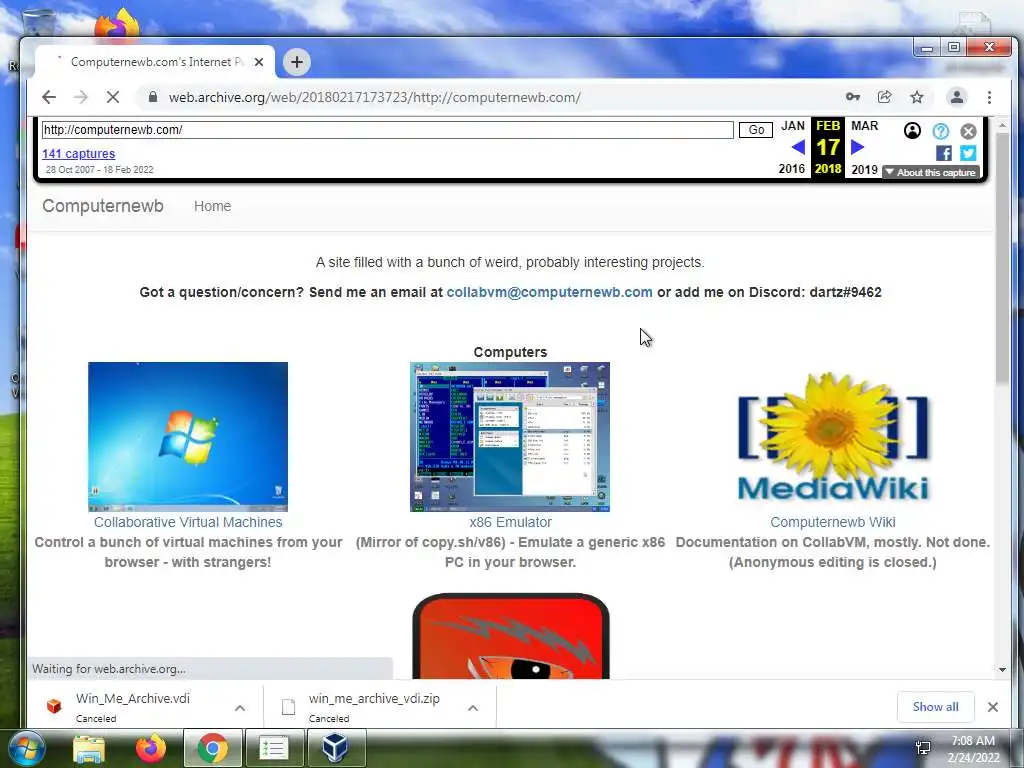This screenshot has height=768, width=1024.
Task: Share the capture on Twitter
Action: click(x=968, y=153)
